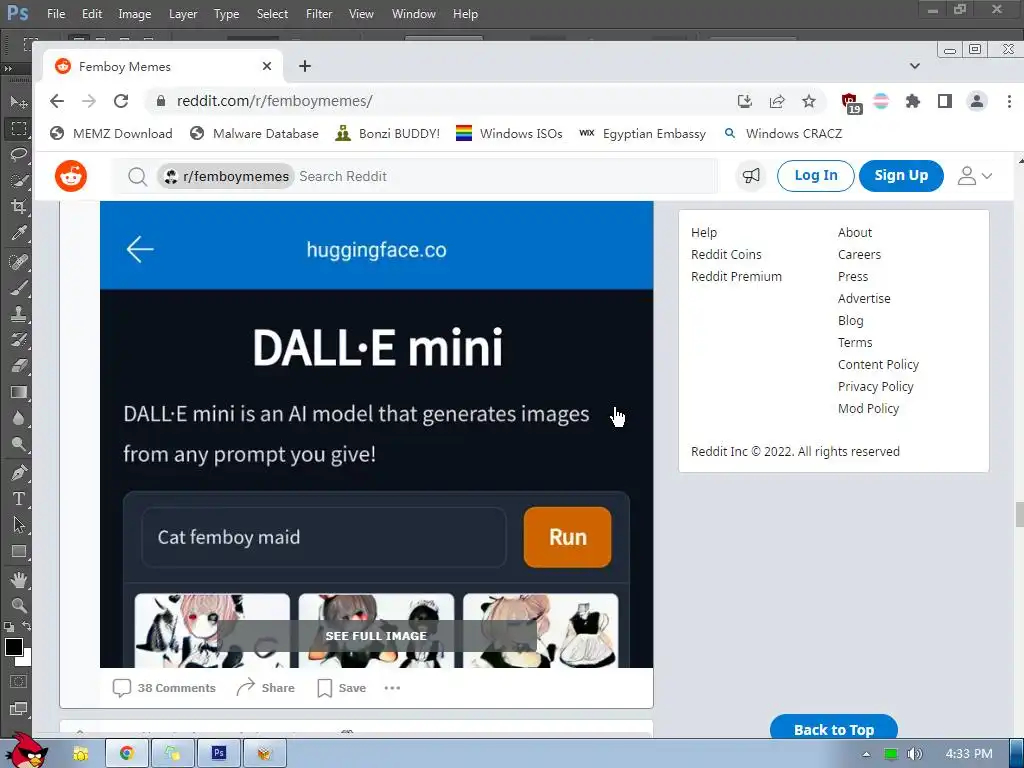Image resolution: width=1024 pixels, height=768 pixels.
Task: Select the Blur tool
Action: pos(18,418)
